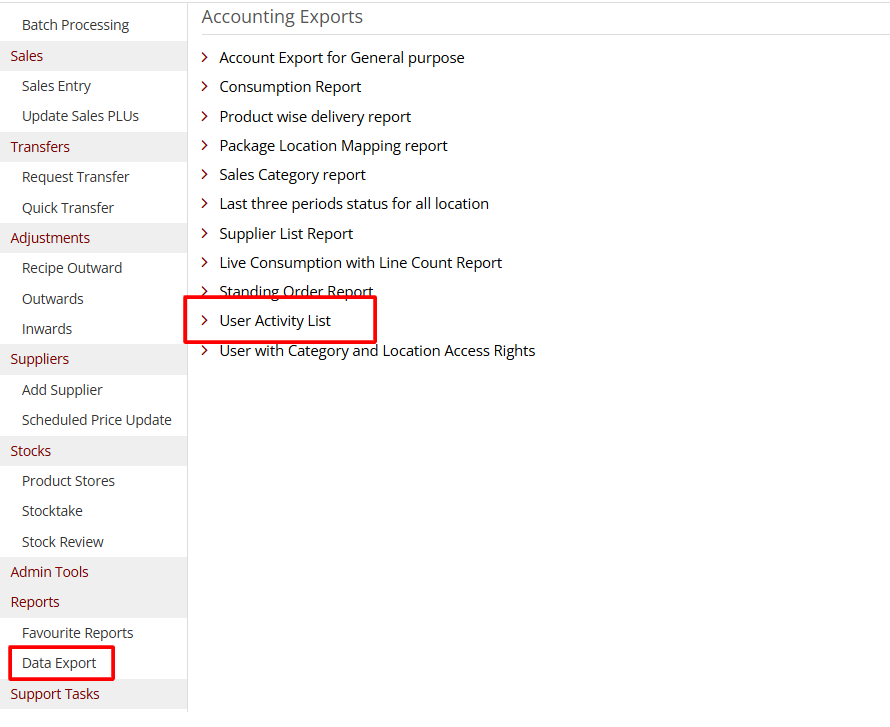Open Favourite Reports from the sidebar
This screenshot has width=890, height=727.
point(77,632)
